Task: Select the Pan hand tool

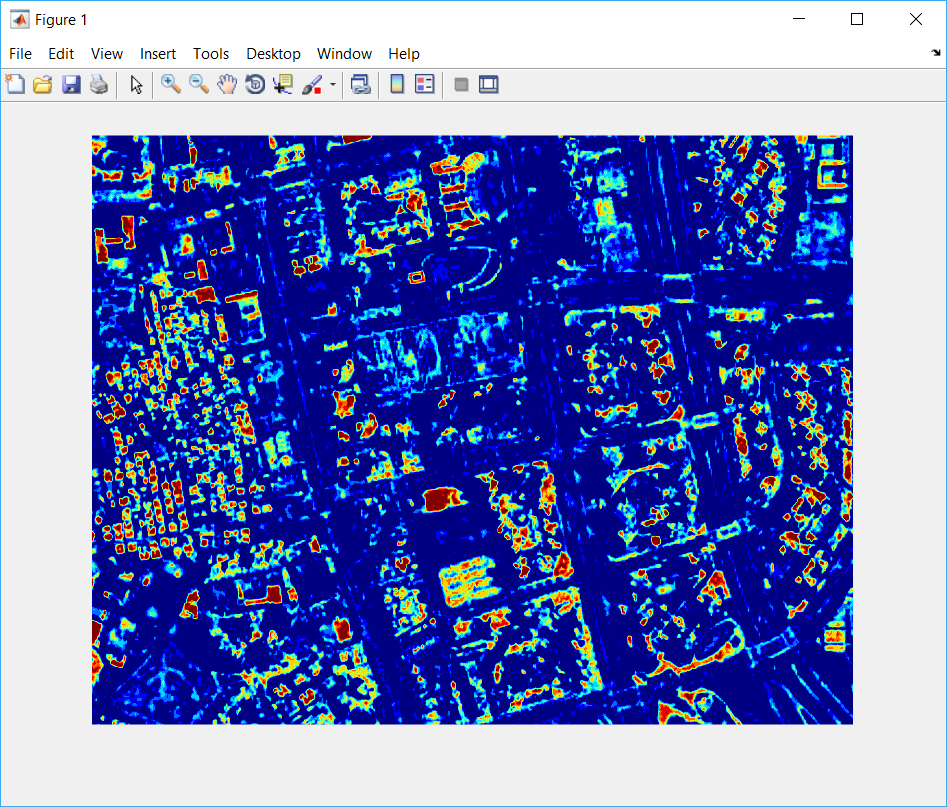Action: pyautogui.click(x=226, y=85)
